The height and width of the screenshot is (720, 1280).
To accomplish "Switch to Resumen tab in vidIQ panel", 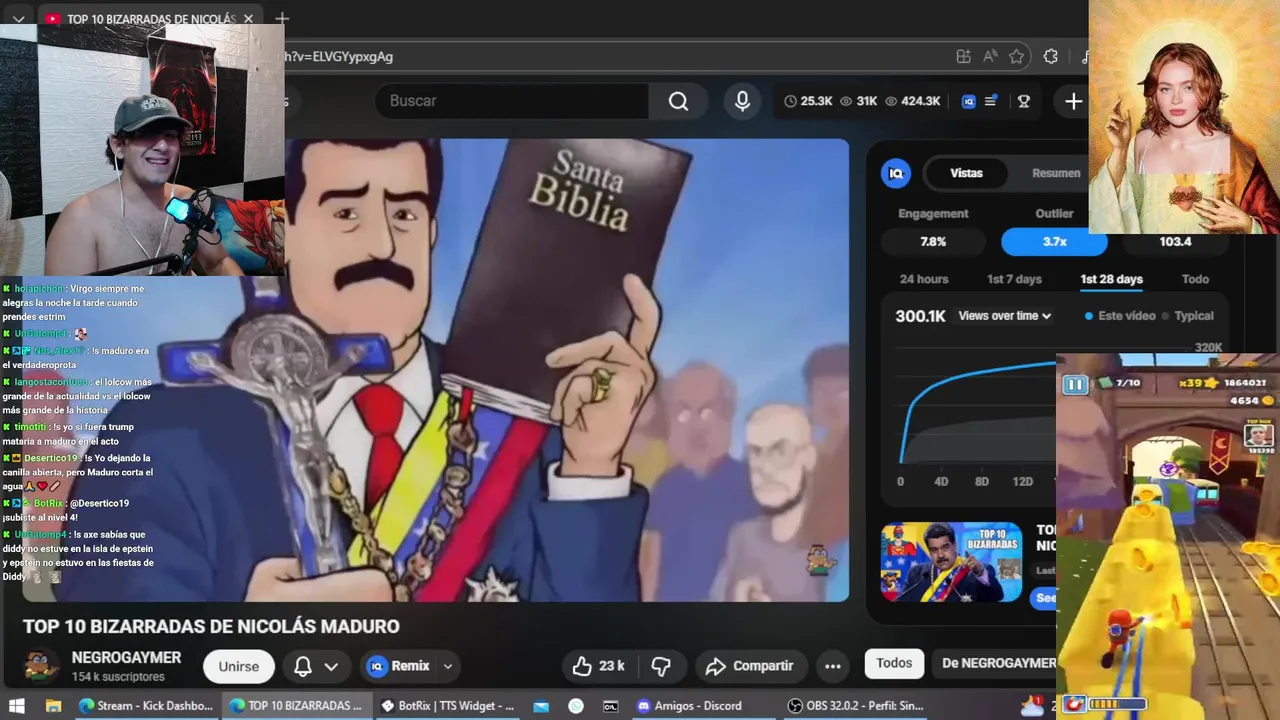I will (1056, 173).
